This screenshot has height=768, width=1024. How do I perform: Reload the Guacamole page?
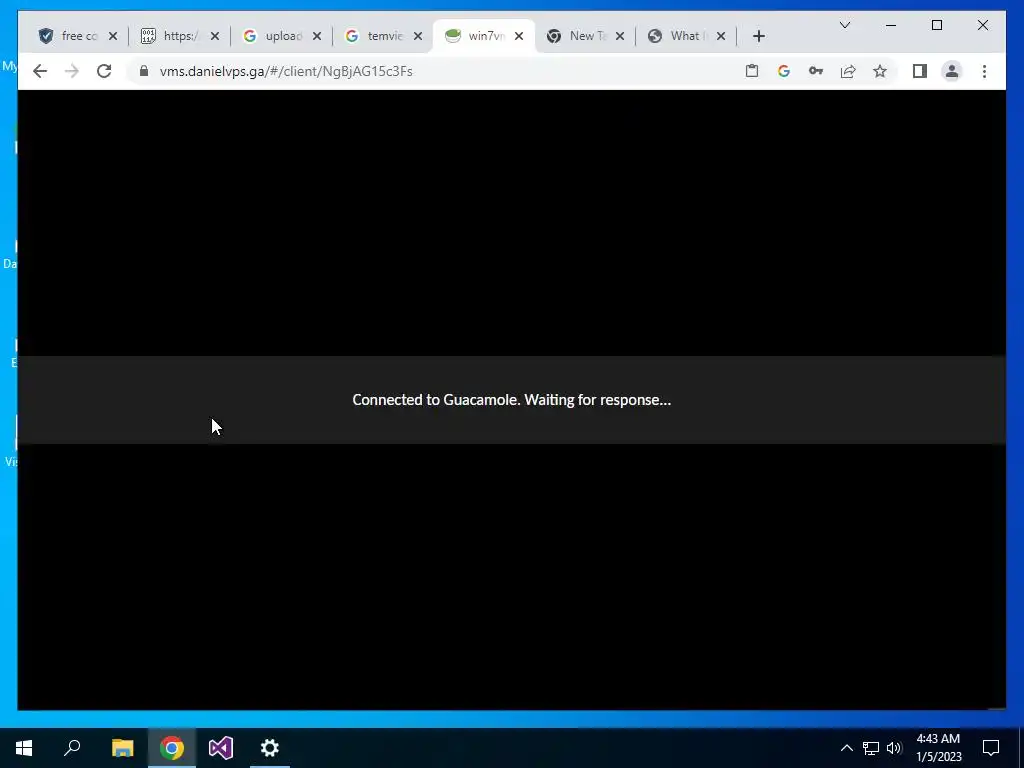coord(104,71)
